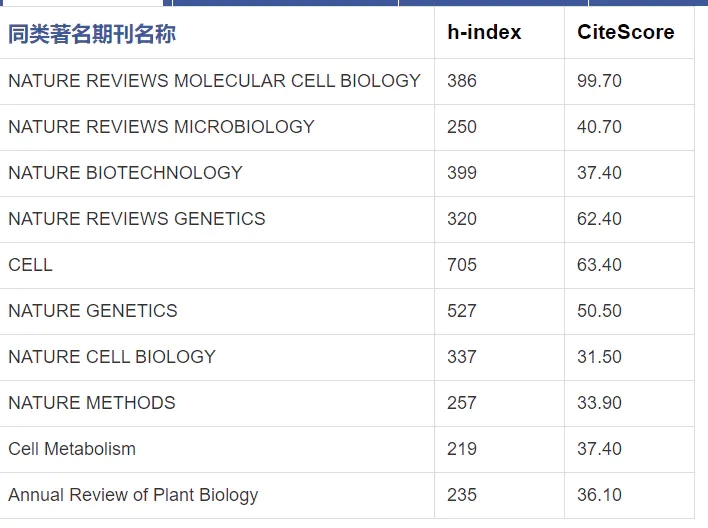Click the CiteScore value 36.10

click(x=599, y=495)
